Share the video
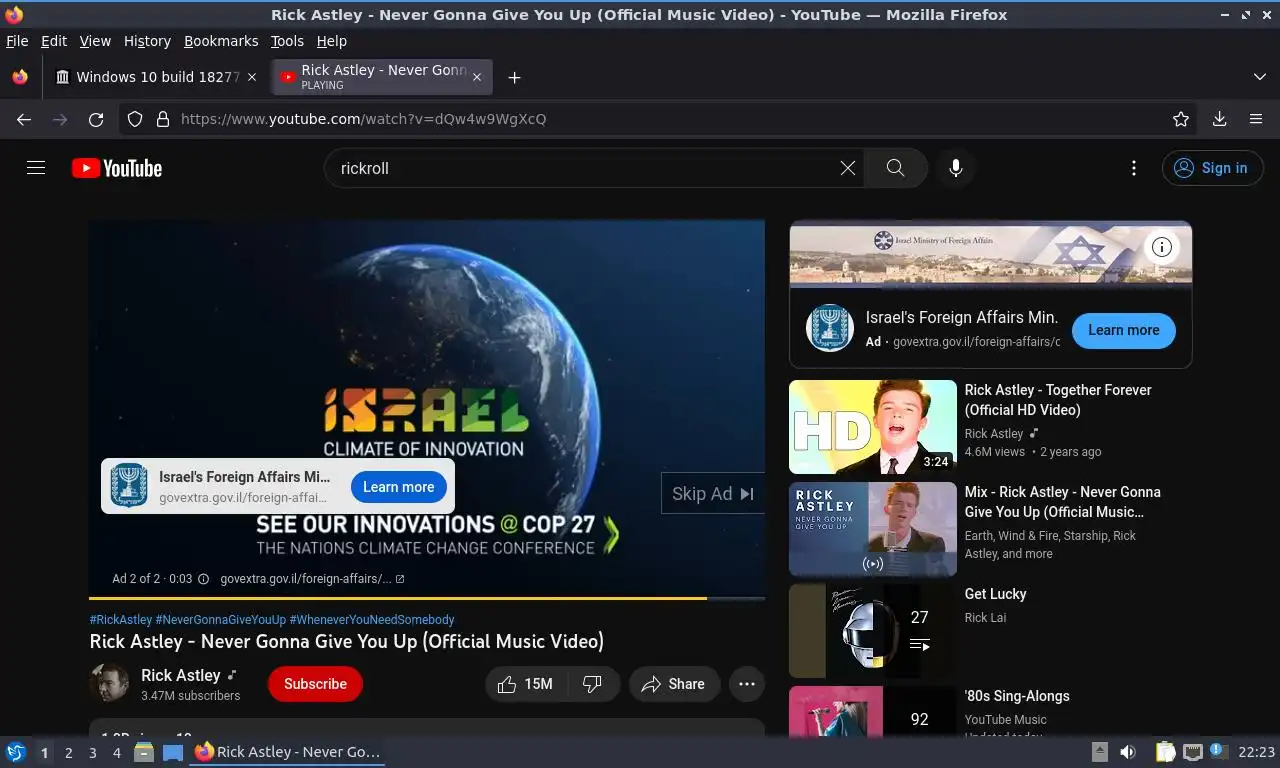This screenshot has width=1280, height=768. coord(674,684)
